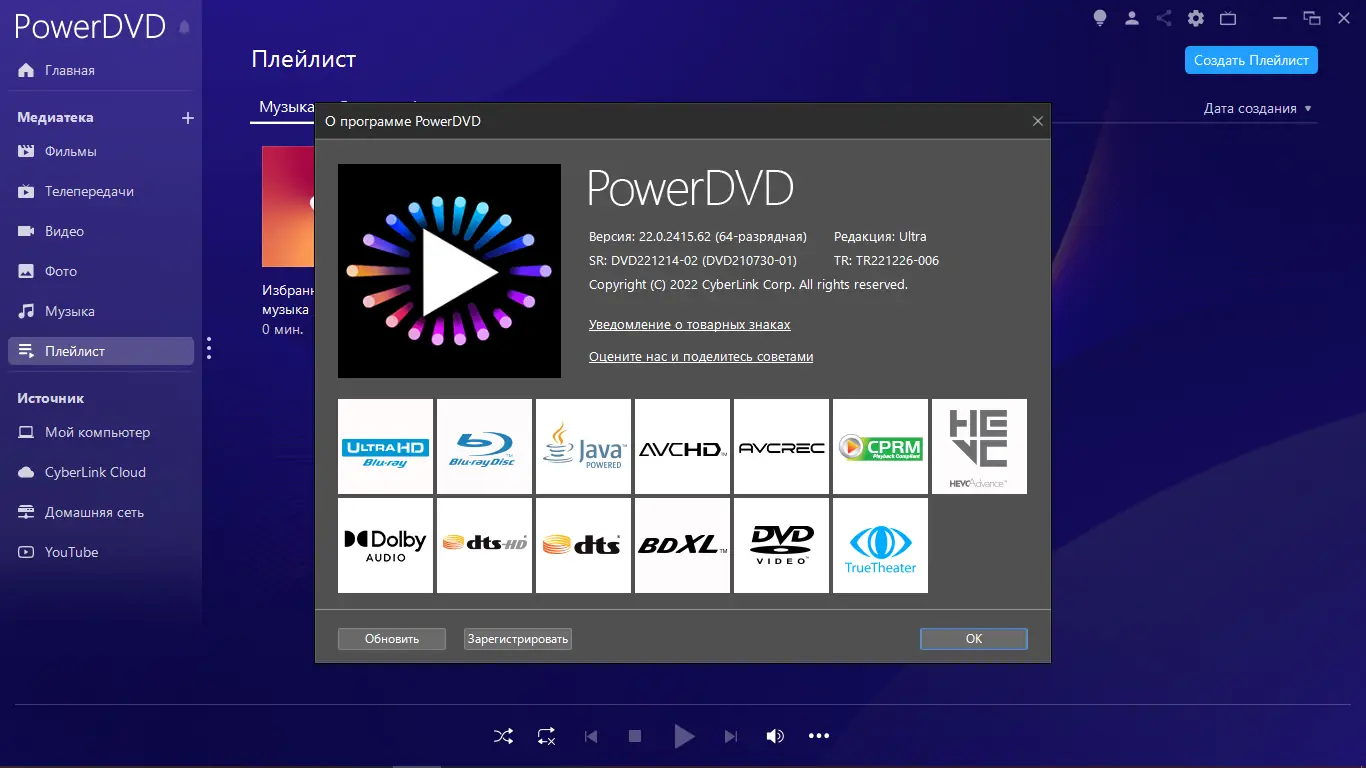Image resolution: width=1366 pixels, height=768 pixels.
Task: Click the AVCHD logo
Action: click(682, 446)
